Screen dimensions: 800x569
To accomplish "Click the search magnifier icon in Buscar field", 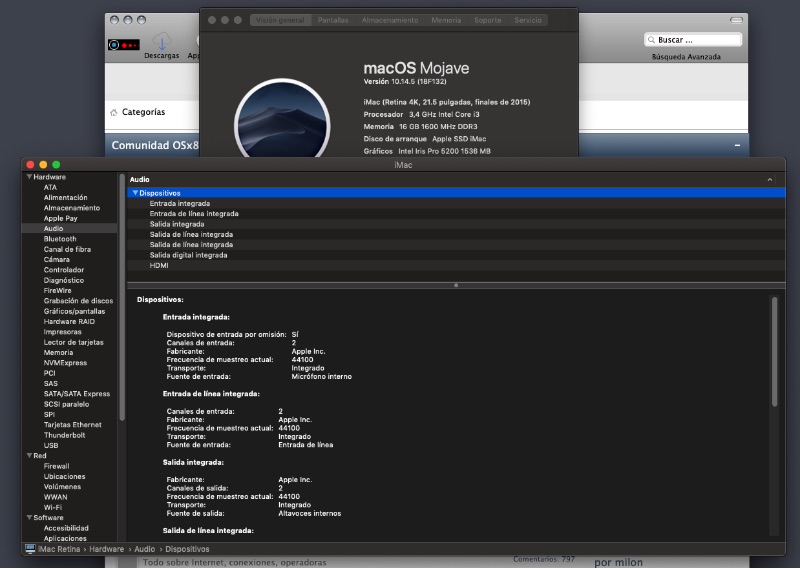I will click(x=652, y=40).
